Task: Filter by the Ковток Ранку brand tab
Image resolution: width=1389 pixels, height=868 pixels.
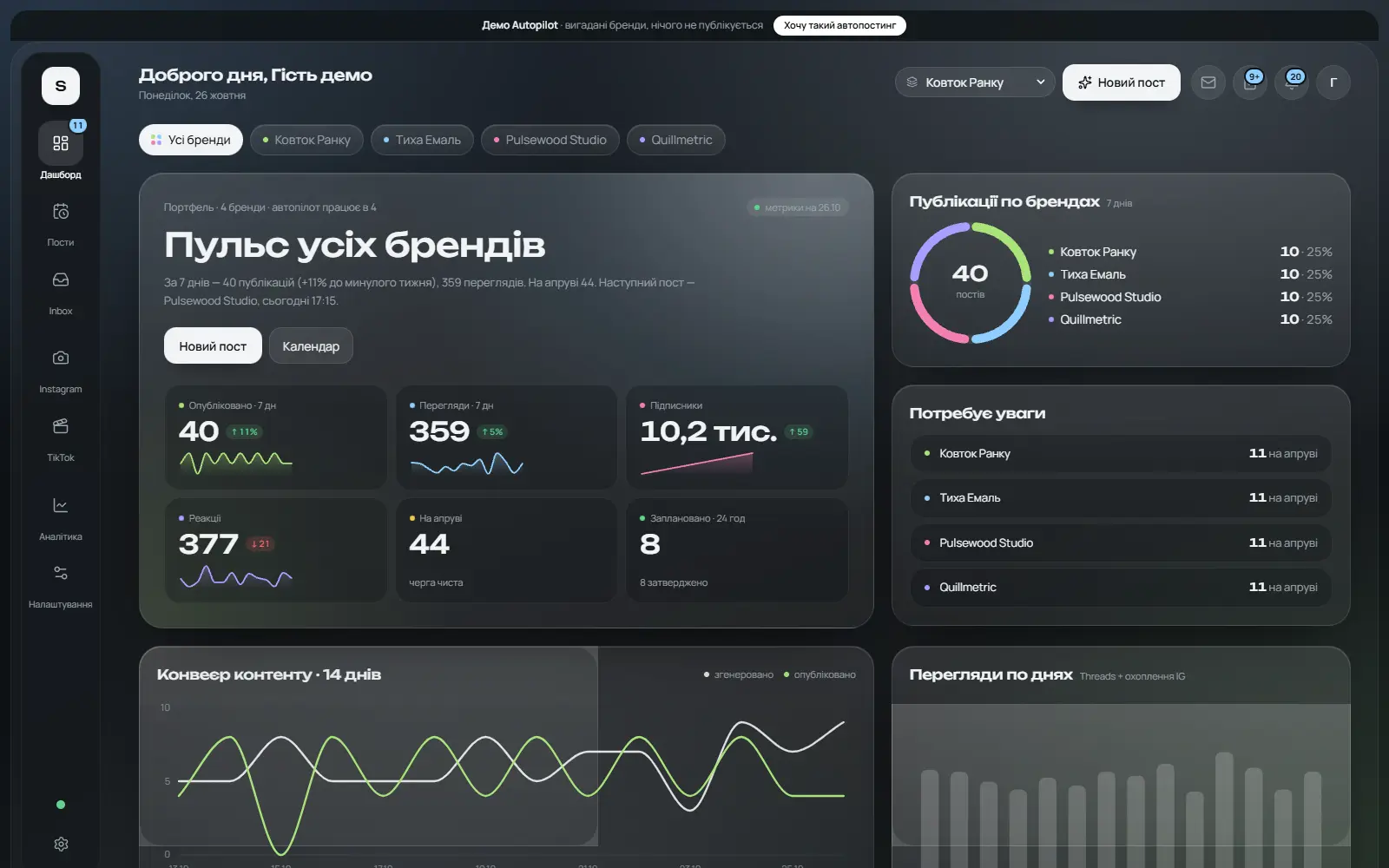Action: point(307,140)
